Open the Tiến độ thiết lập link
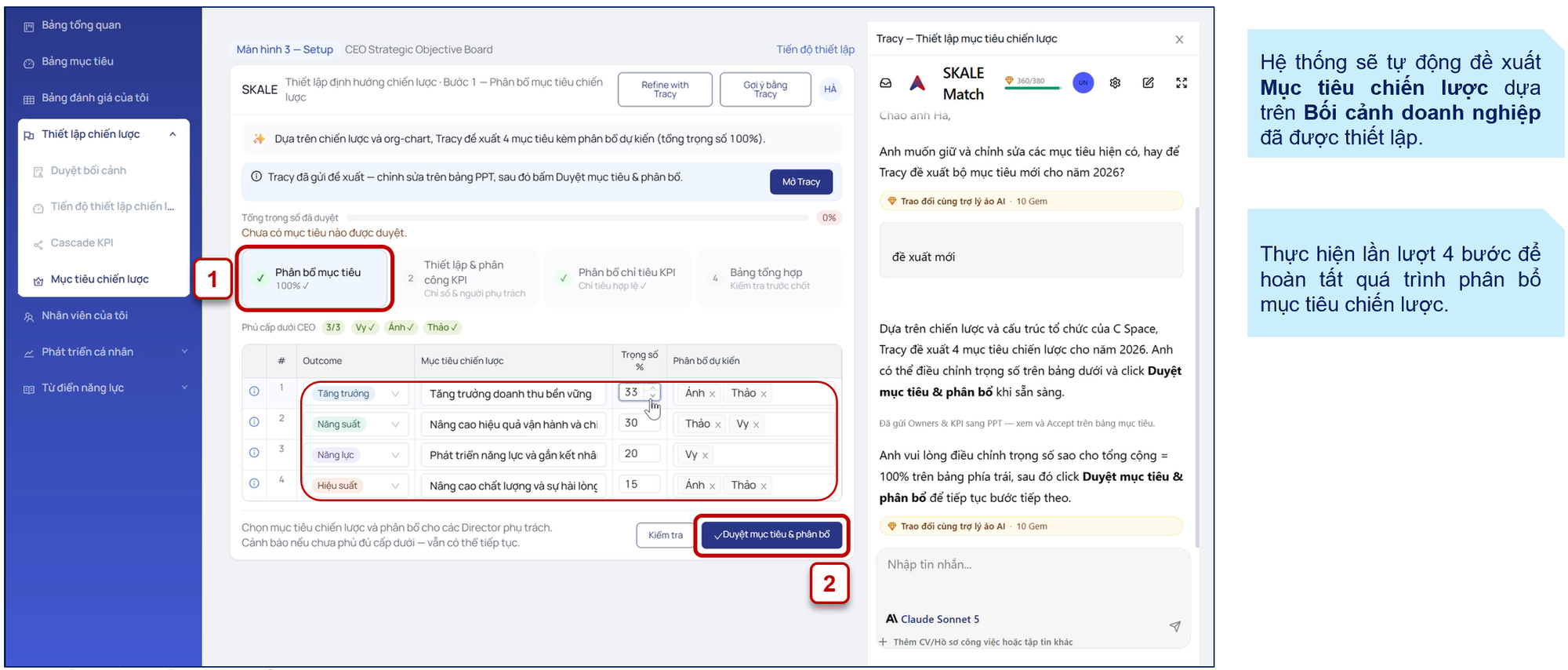1568x670 pixels. coord(815,49)
